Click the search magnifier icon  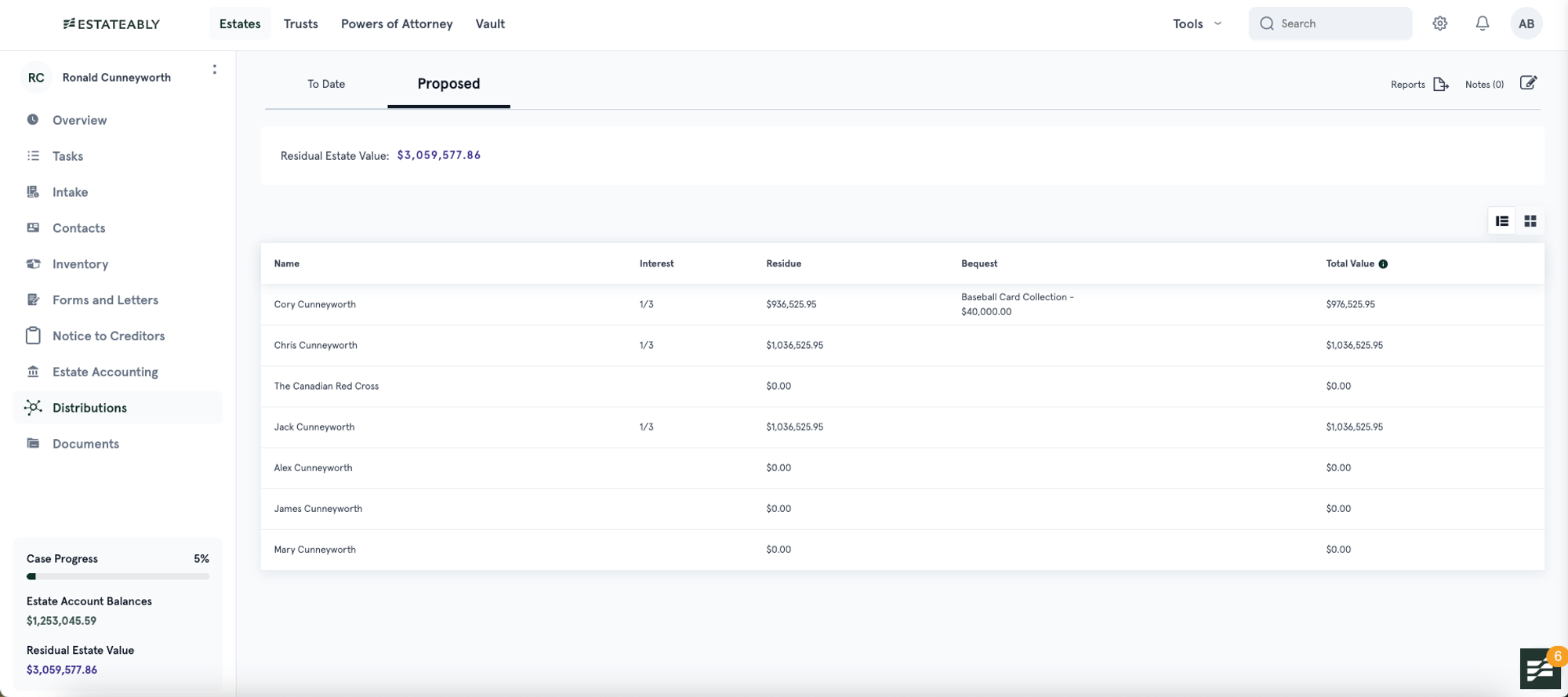[x=1266, y=24]
